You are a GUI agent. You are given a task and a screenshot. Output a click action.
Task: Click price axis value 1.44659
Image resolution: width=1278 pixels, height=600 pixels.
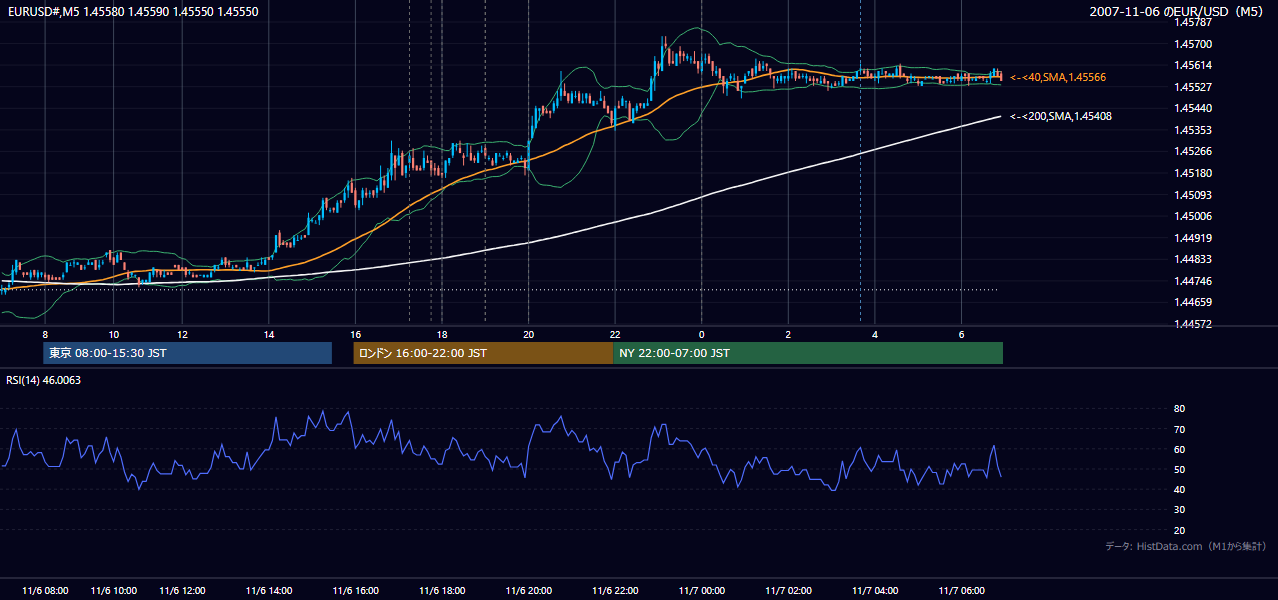pos(1193,302)
